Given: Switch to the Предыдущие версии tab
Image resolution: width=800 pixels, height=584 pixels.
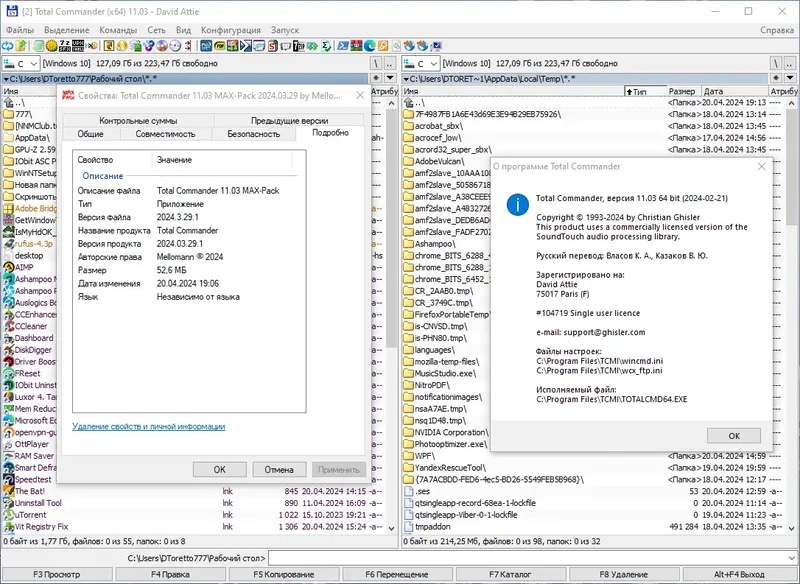Looking at the screenshot, I should click(289, 121).
